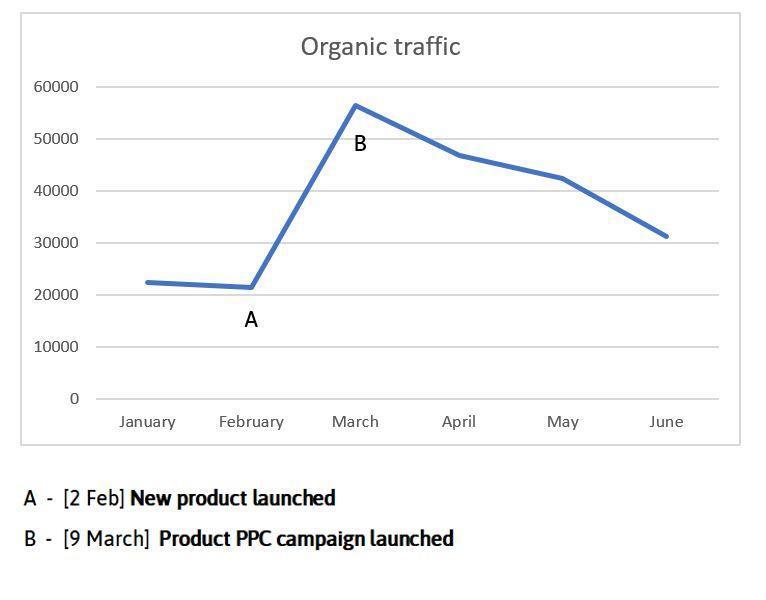Viewport: 766px width, 600px height.
Task: Click the "Organic traffic" chart title
Action: (x=380, y=47)
